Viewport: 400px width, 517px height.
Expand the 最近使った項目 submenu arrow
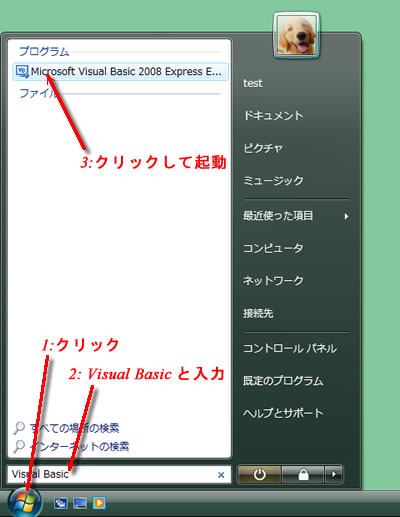pyautogui.click(x=346, y=216)
